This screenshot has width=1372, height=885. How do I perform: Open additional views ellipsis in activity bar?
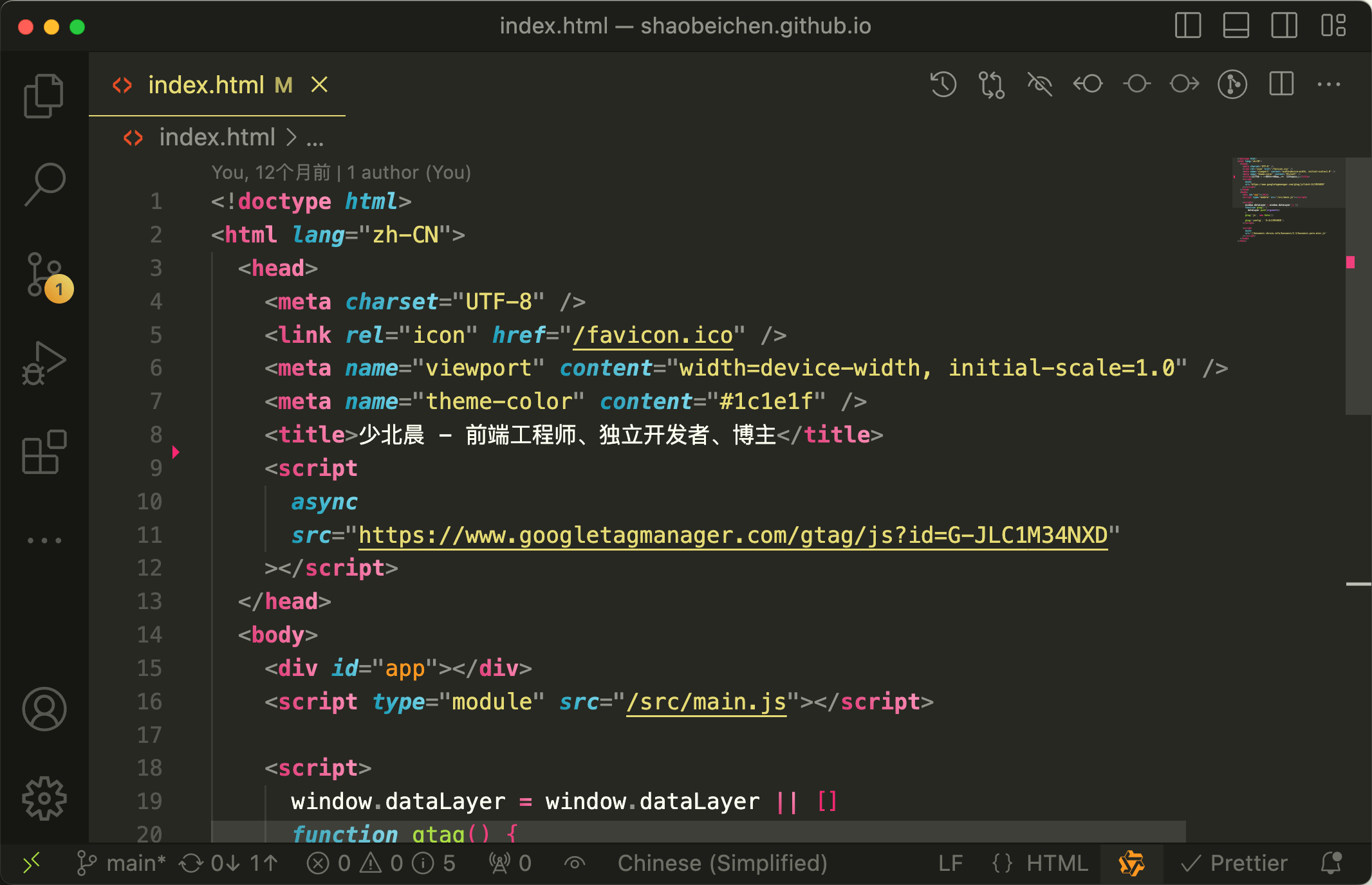point(44,540)
